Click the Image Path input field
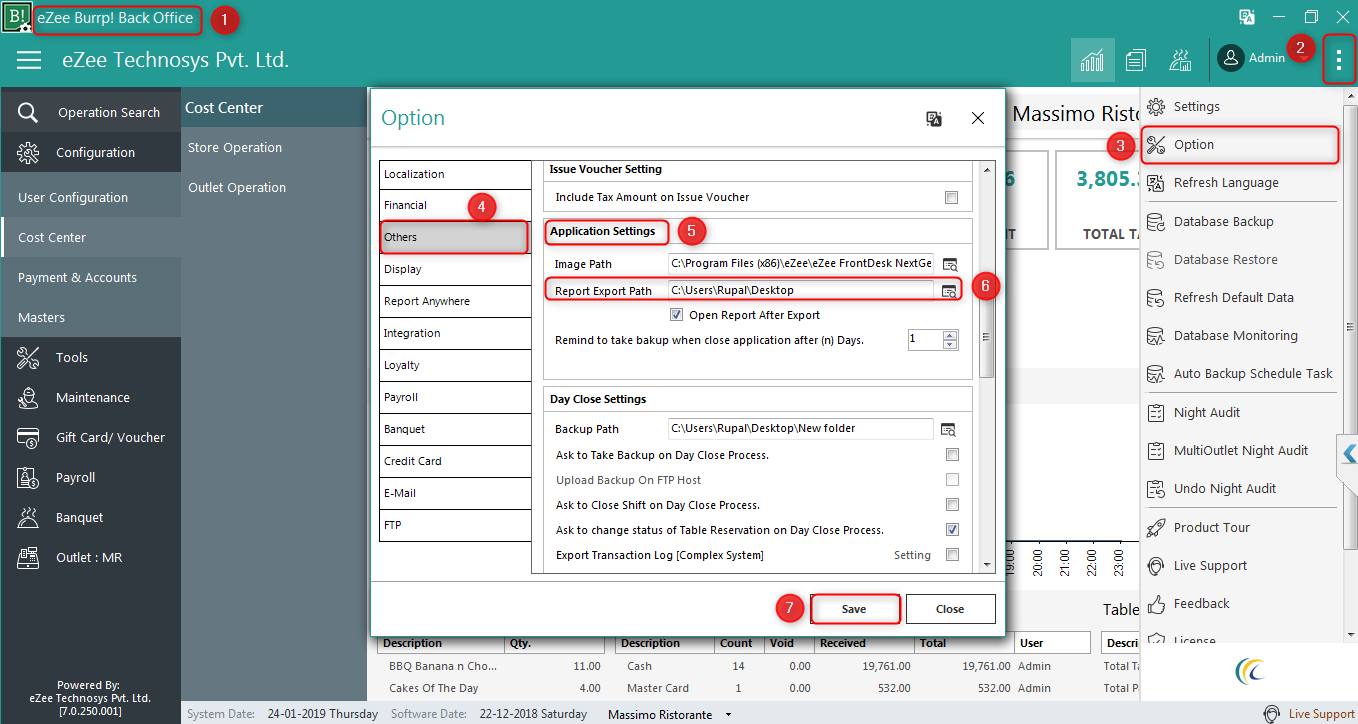 coord(801,264)
